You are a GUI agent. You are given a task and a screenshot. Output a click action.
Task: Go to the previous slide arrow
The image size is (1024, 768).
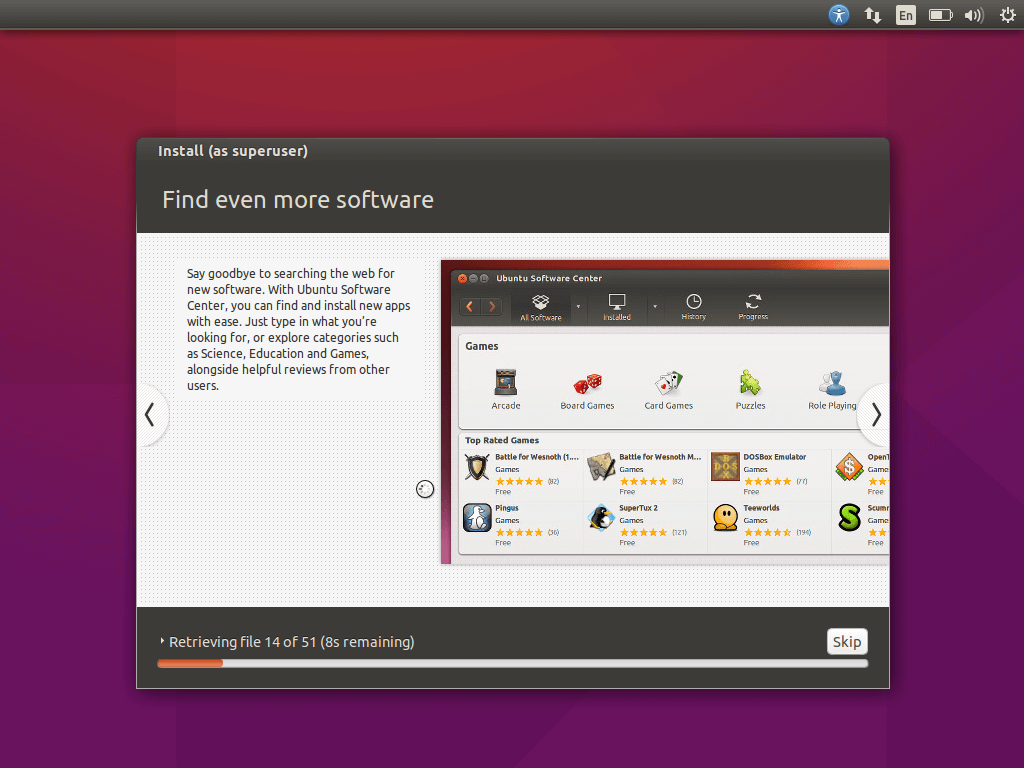coord(150,414)
